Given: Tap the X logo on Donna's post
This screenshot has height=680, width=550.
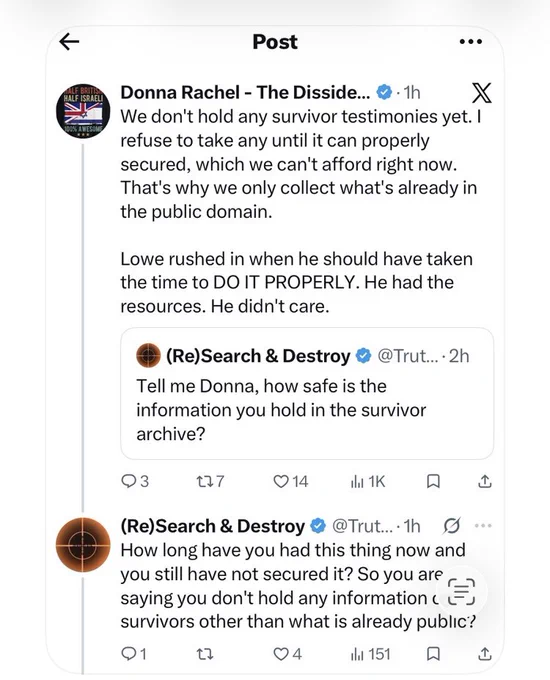Looking at the screenshot, I should pyautogui.click(x=481, y=92).
